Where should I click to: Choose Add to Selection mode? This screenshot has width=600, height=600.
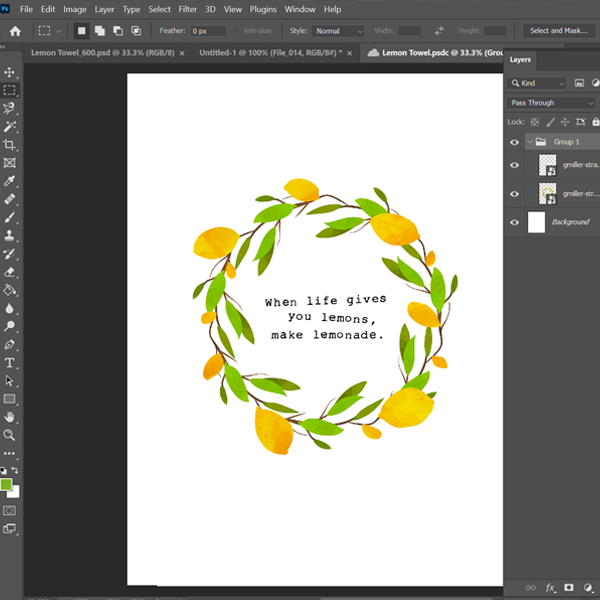point(100,31)
